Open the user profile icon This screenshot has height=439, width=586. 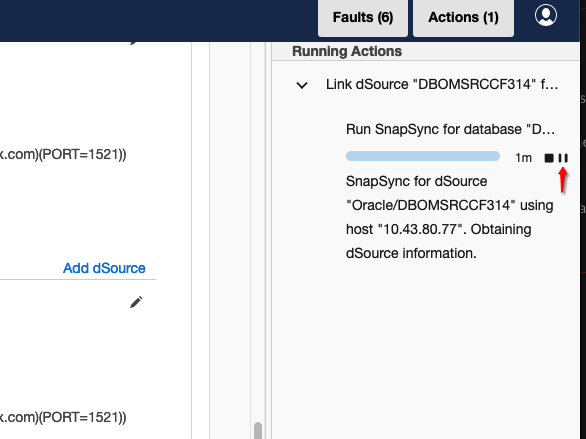pyautogui.click(x=546, y=15)
